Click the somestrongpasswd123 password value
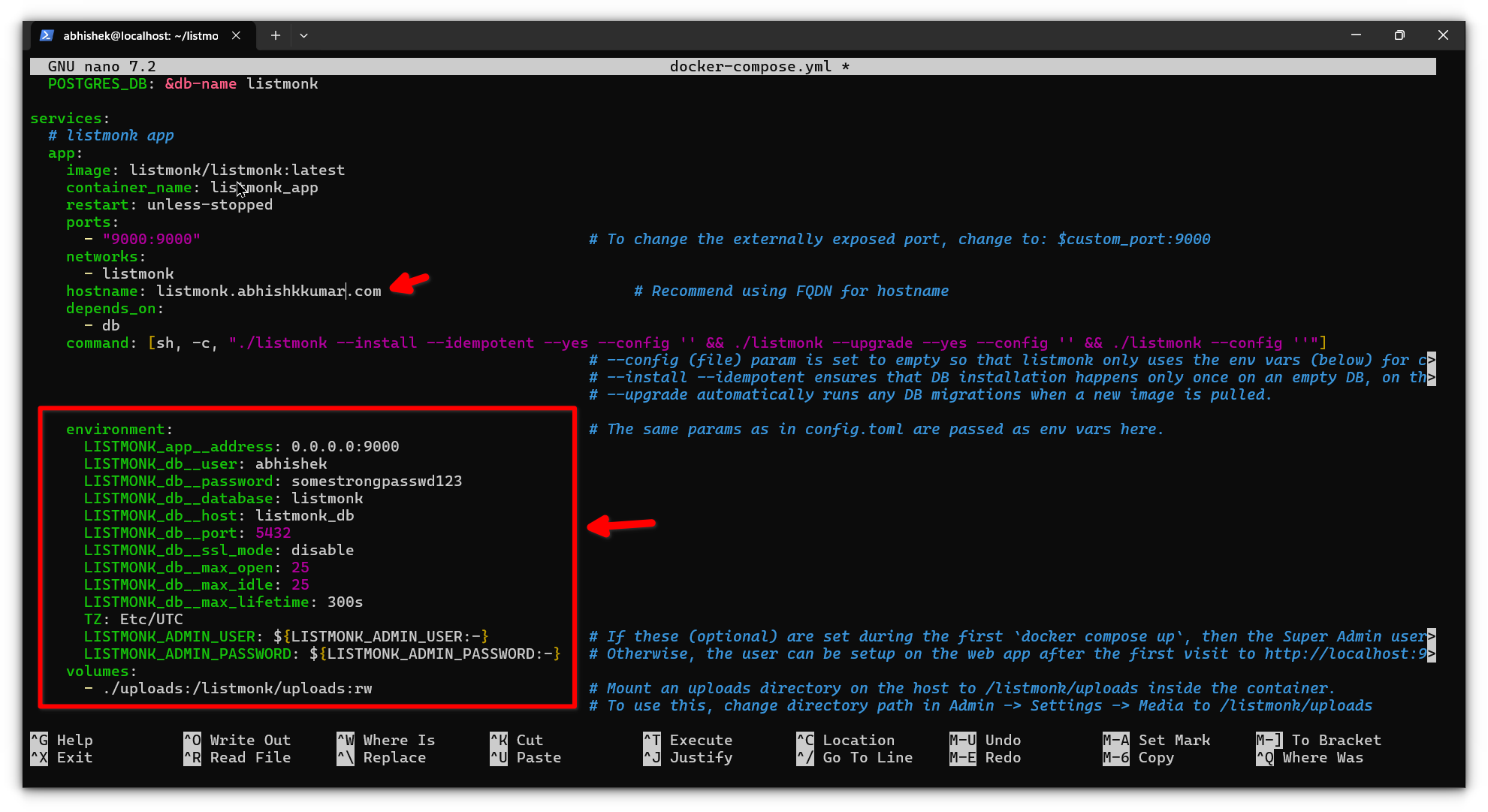The image size is (1488, 812). [x=376, y=481]
